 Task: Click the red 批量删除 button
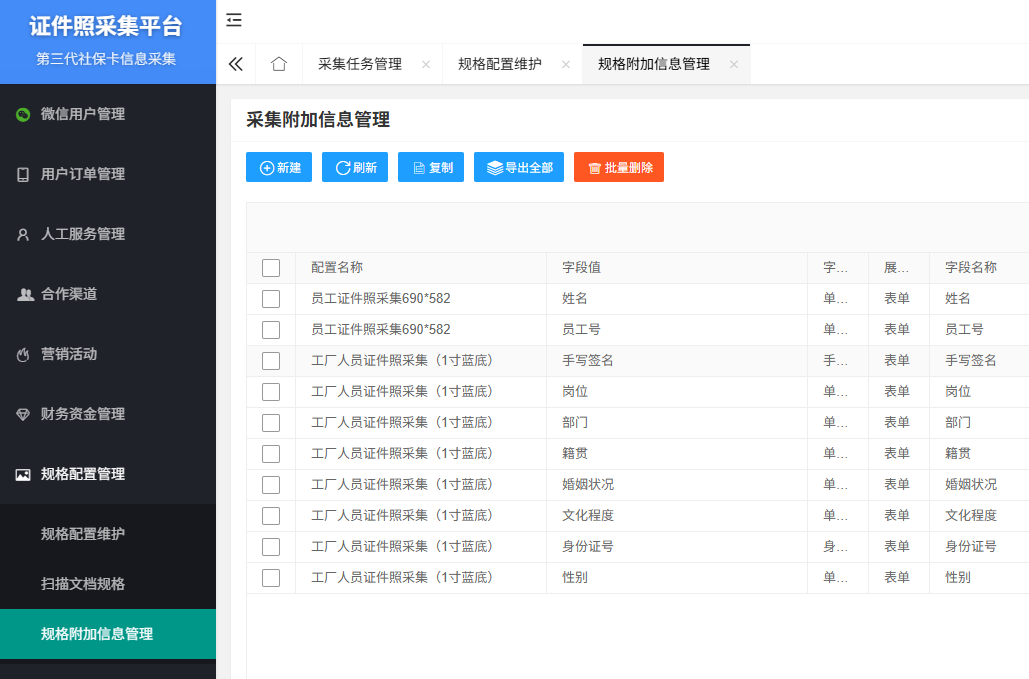(x=619, y=168)
